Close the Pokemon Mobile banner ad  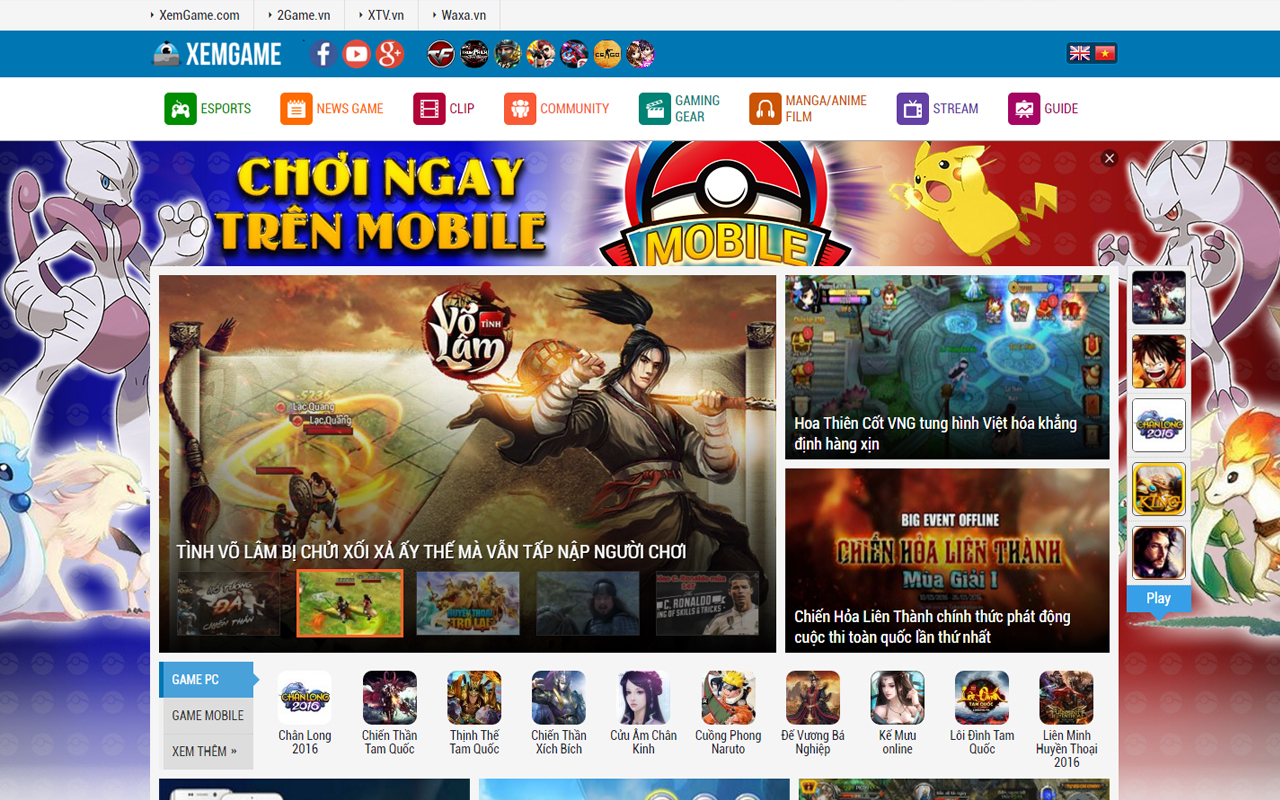tap(1109, 158)
